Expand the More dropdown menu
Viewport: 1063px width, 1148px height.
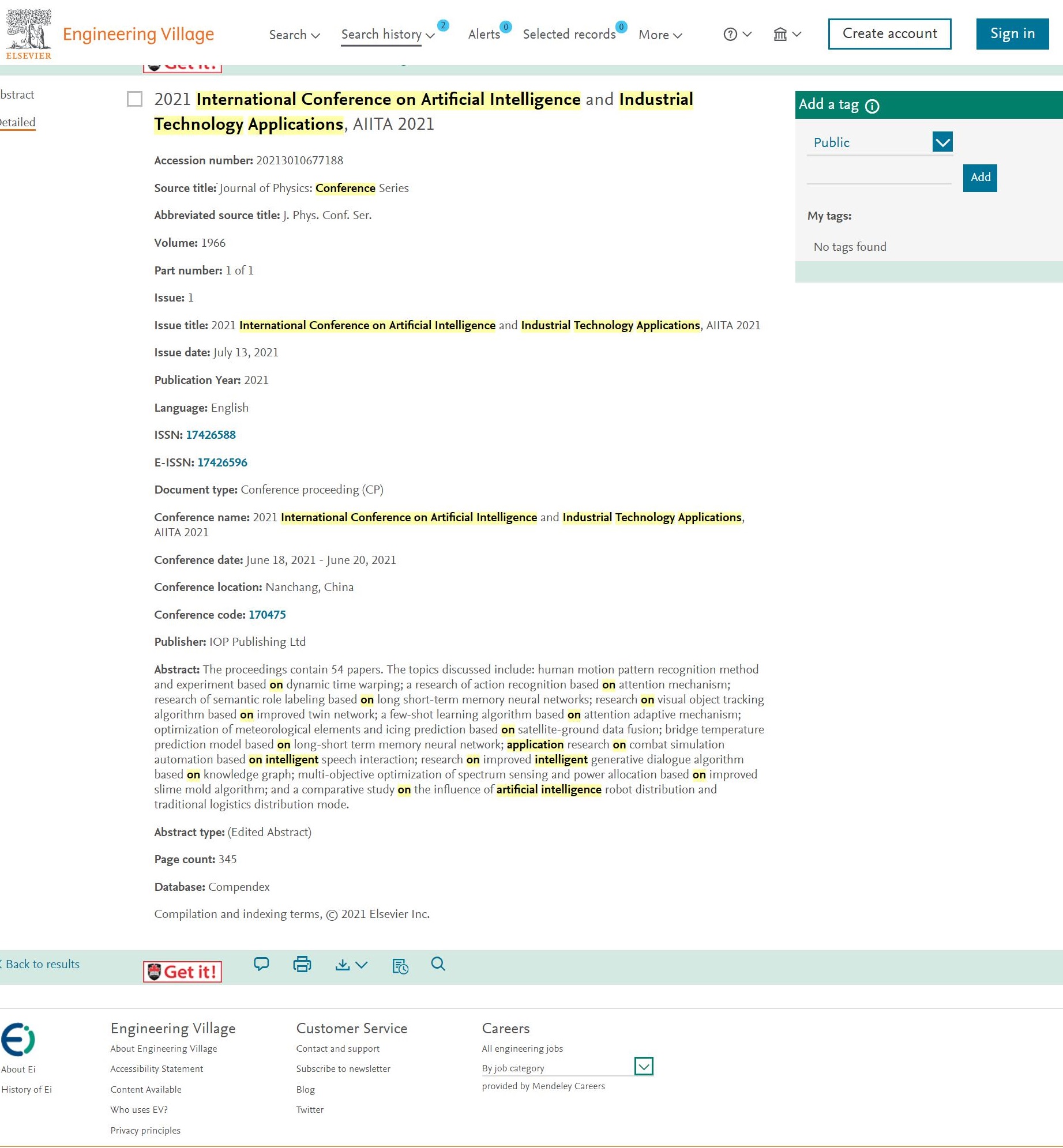pyautogui.click(x=660, y=35)
